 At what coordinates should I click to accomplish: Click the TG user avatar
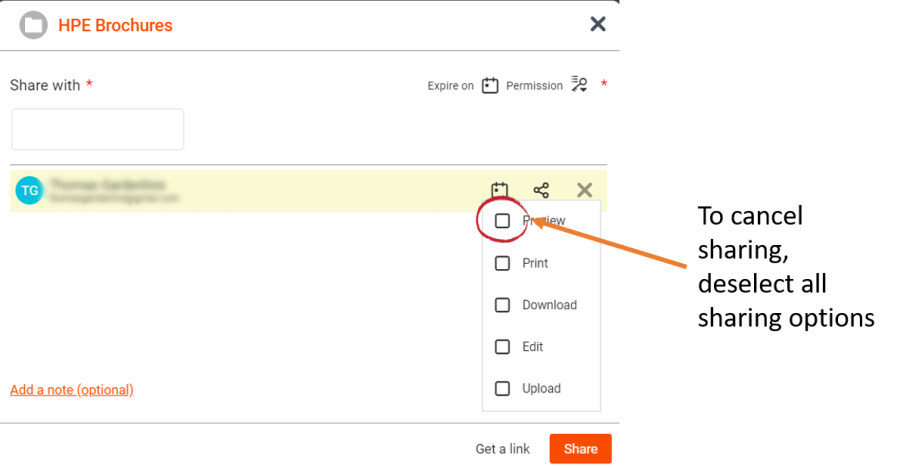[30, 191]
